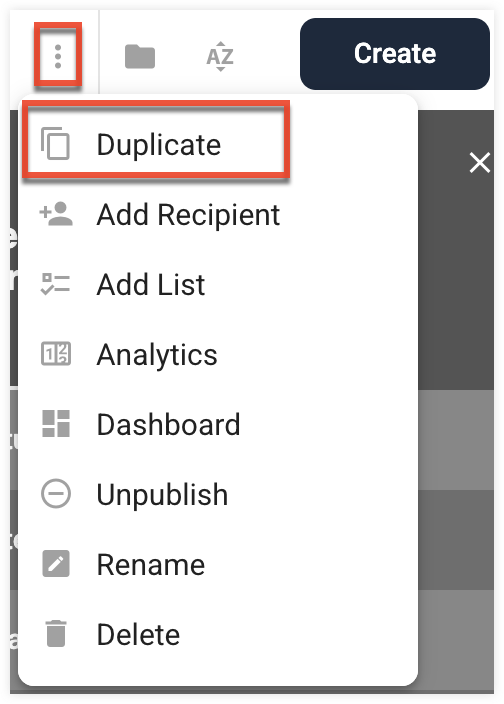This screenshot has width=504, height=704.
Task: Choose Rename from the menu
Action: (x=218, y=564)
